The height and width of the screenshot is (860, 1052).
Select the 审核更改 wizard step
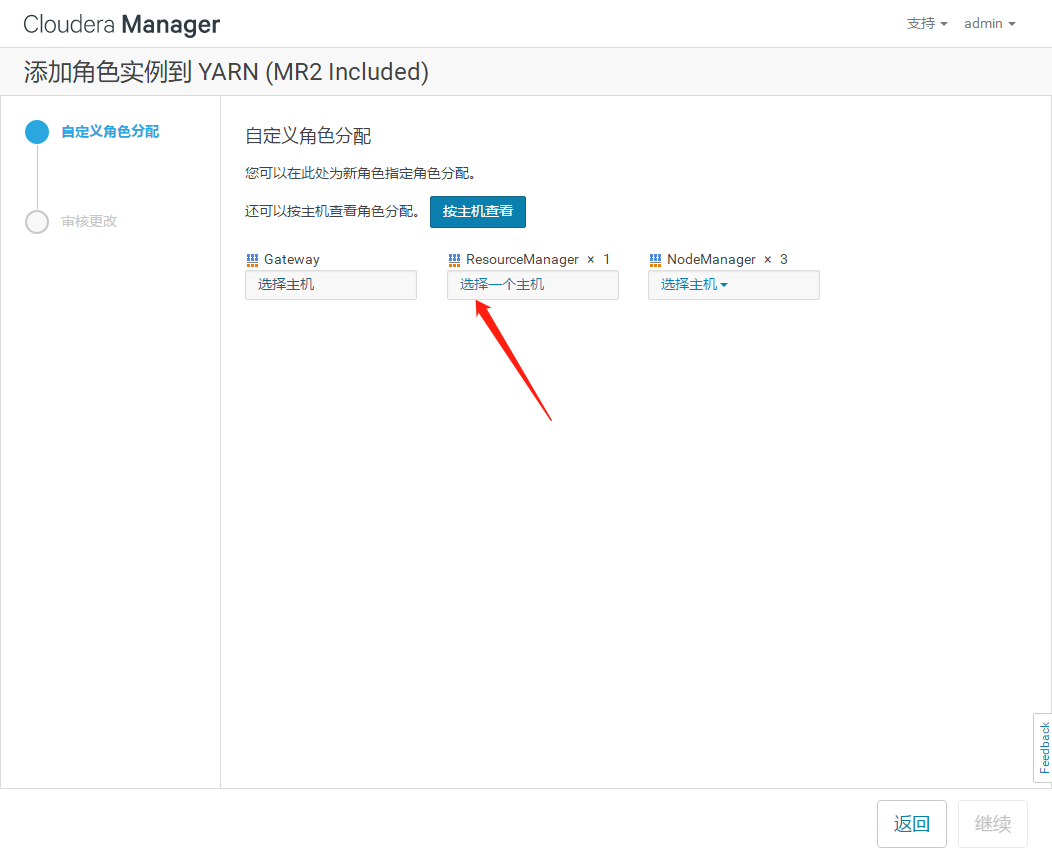click(89, 221)
